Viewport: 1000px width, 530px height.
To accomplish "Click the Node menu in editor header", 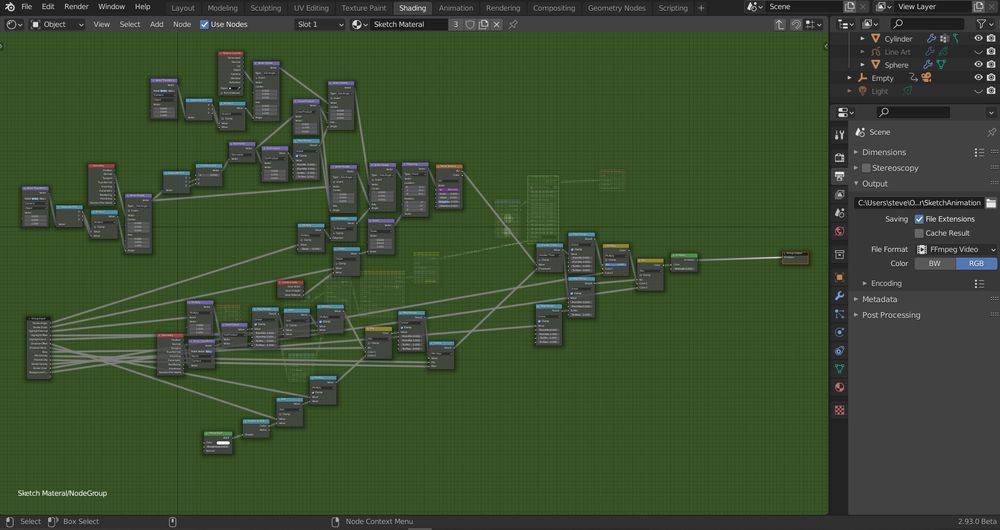I will click(182, 24).
